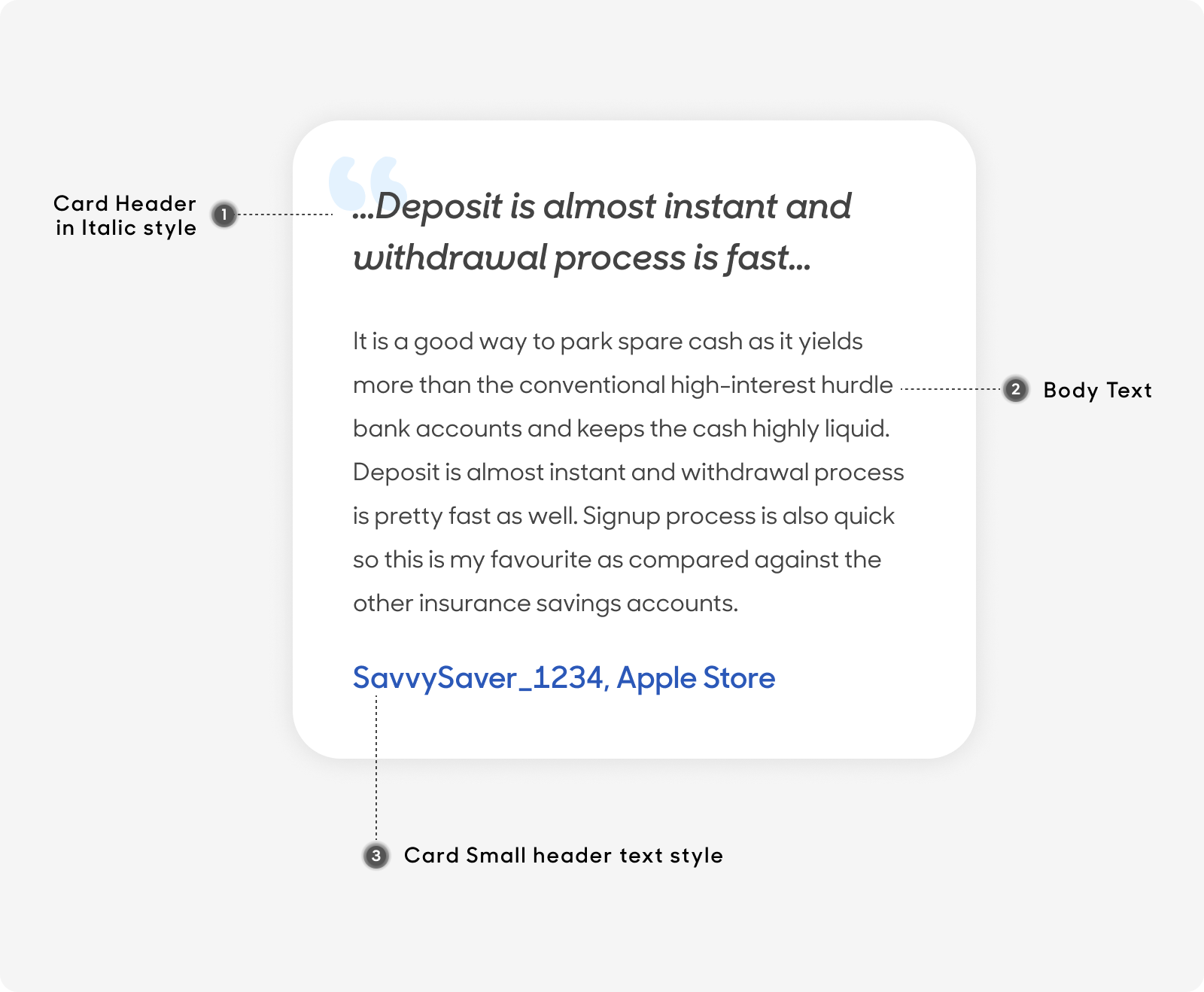Viewport: 1204px width, 992px height.
Task: Select the "Card Header in Italic style" label
Action: coord(125,216)
